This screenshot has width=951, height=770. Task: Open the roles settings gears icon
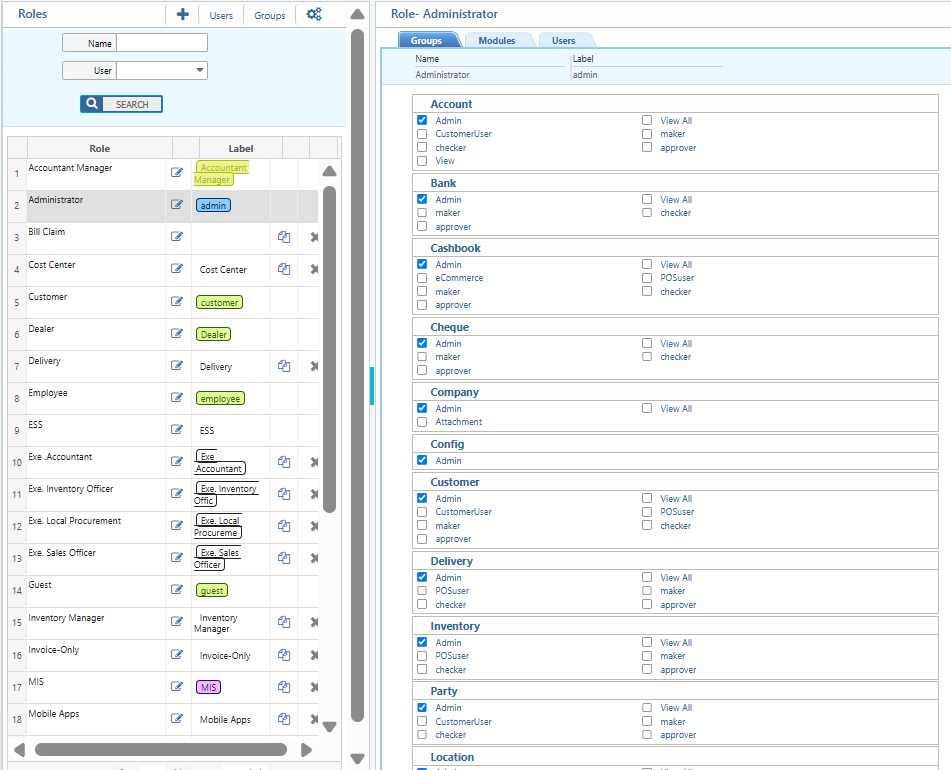point(314,15)
